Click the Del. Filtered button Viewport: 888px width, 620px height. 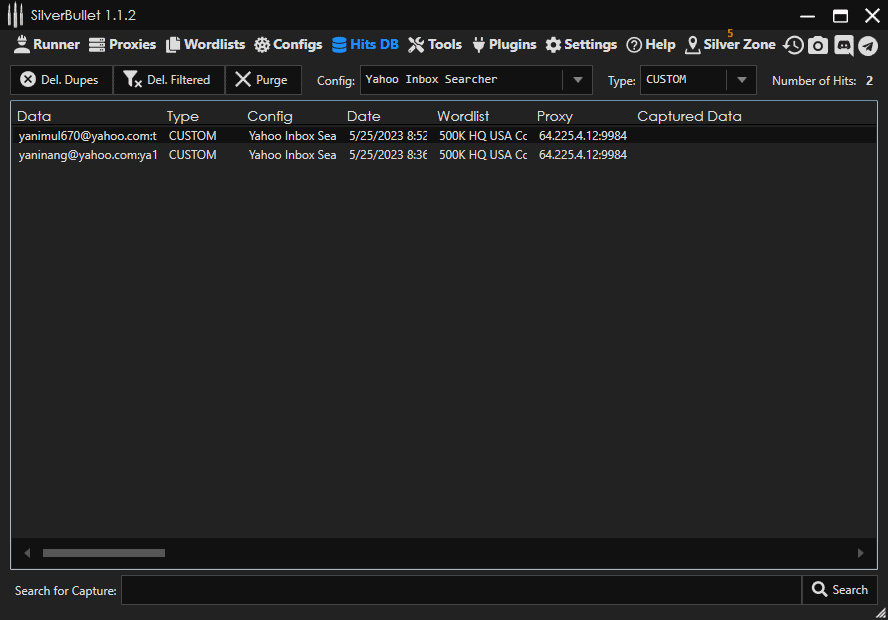click(169, 80)
